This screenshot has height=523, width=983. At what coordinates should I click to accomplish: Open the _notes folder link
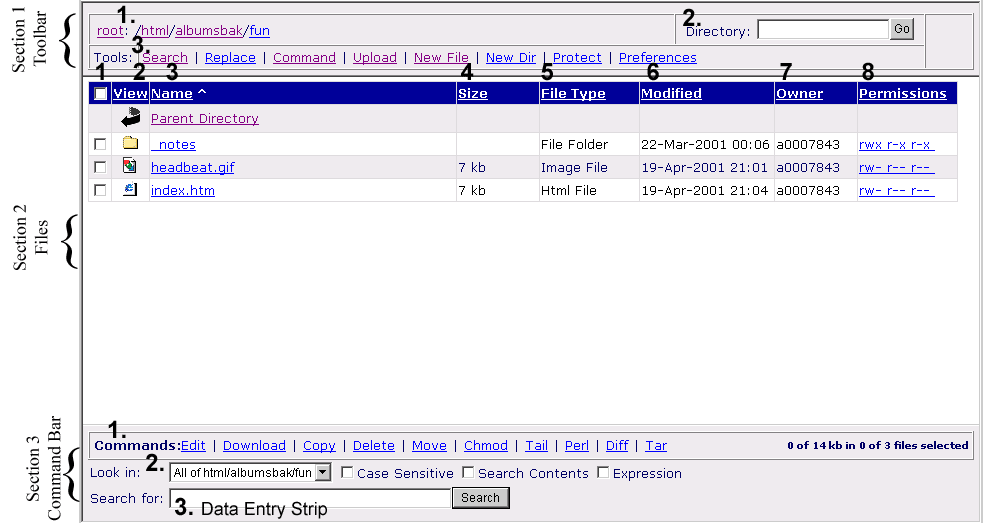174,144
